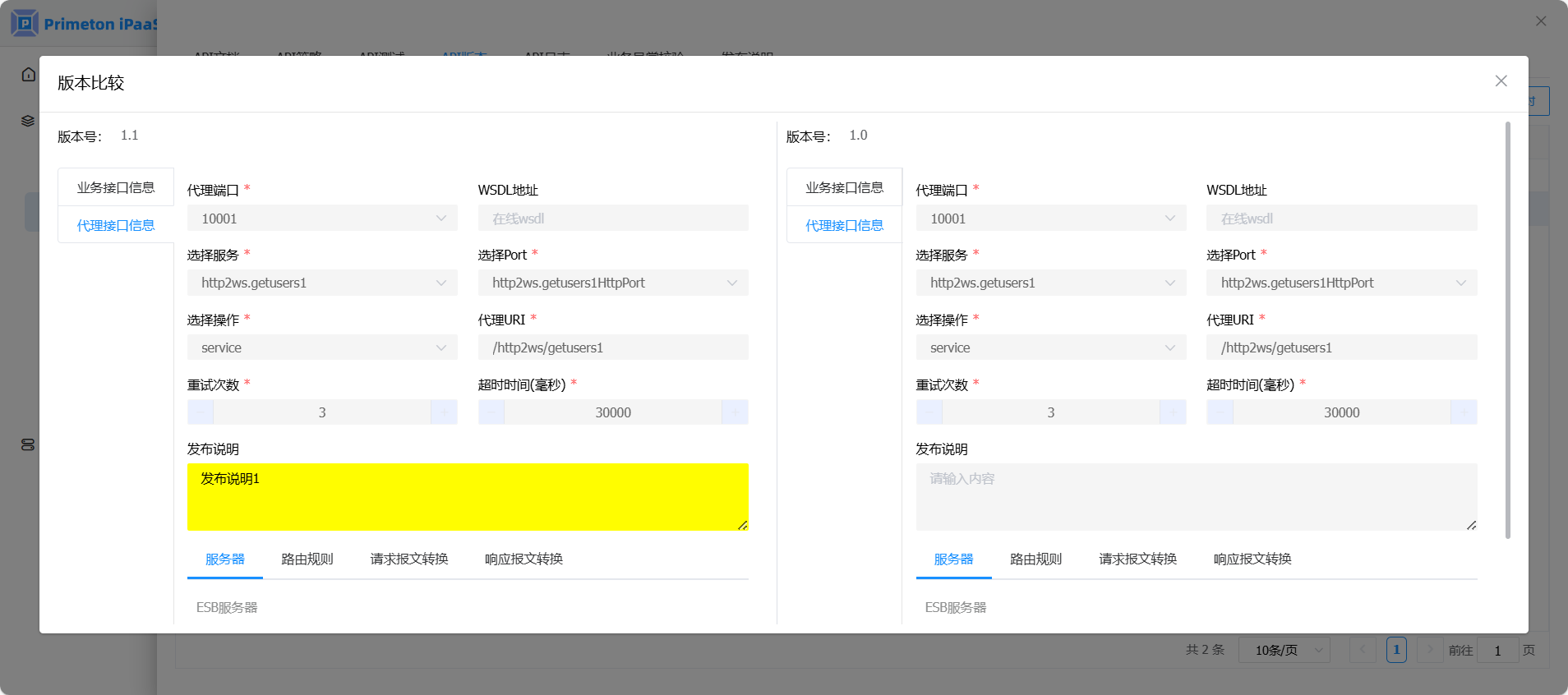Image resolution: width=1568 pixels, height=695 pixels.
Task: Decrease 超时时间 with minus in version 1.1
Action: point(491,412)
